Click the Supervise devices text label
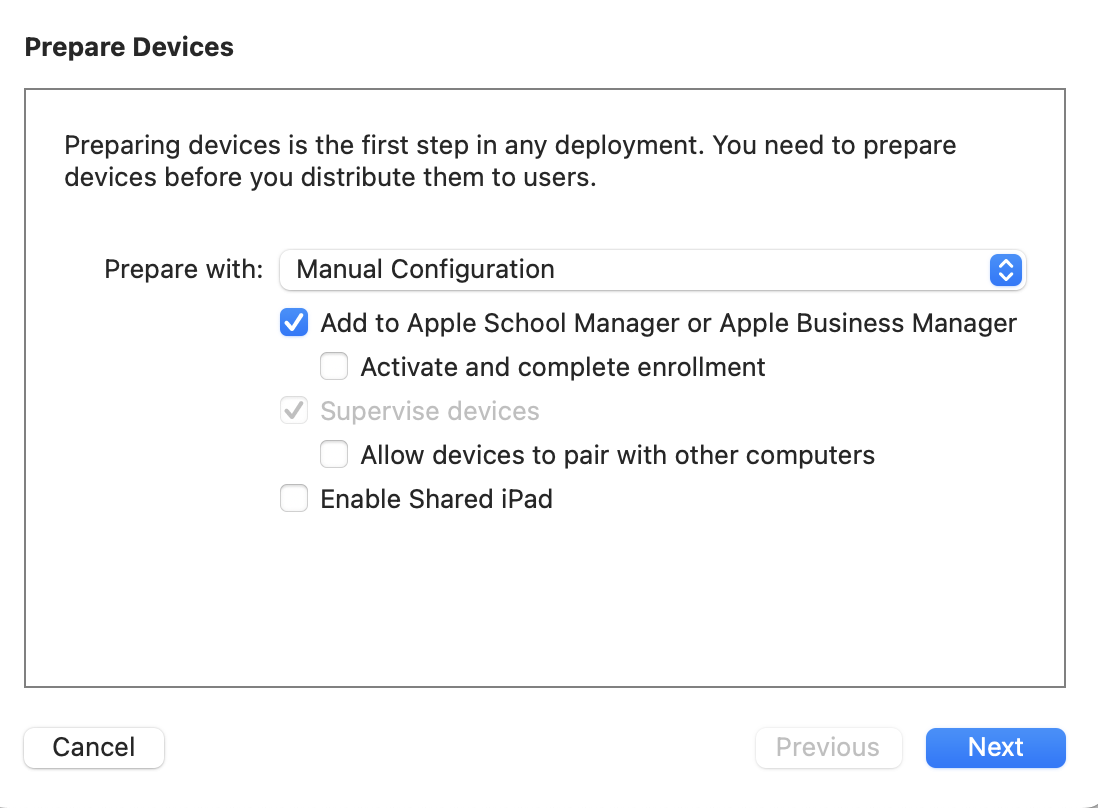 (429, 410)
